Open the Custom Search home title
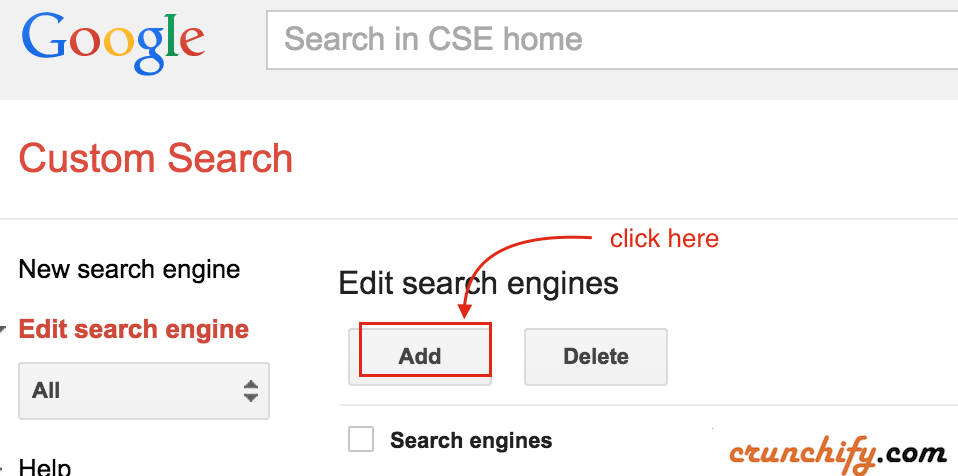The image size is (958, 476). coord(156,158)
